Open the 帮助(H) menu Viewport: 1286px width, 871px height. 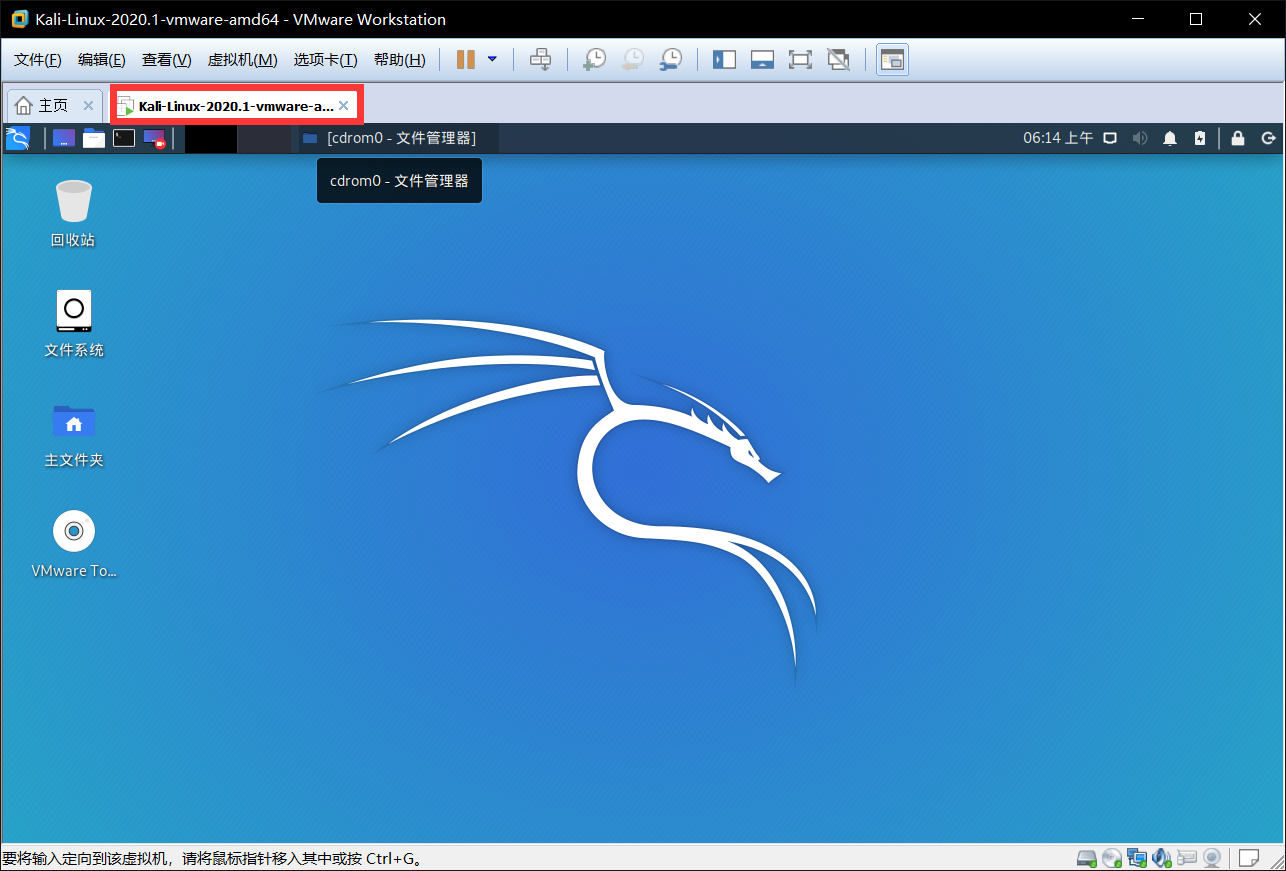(399, 60)
